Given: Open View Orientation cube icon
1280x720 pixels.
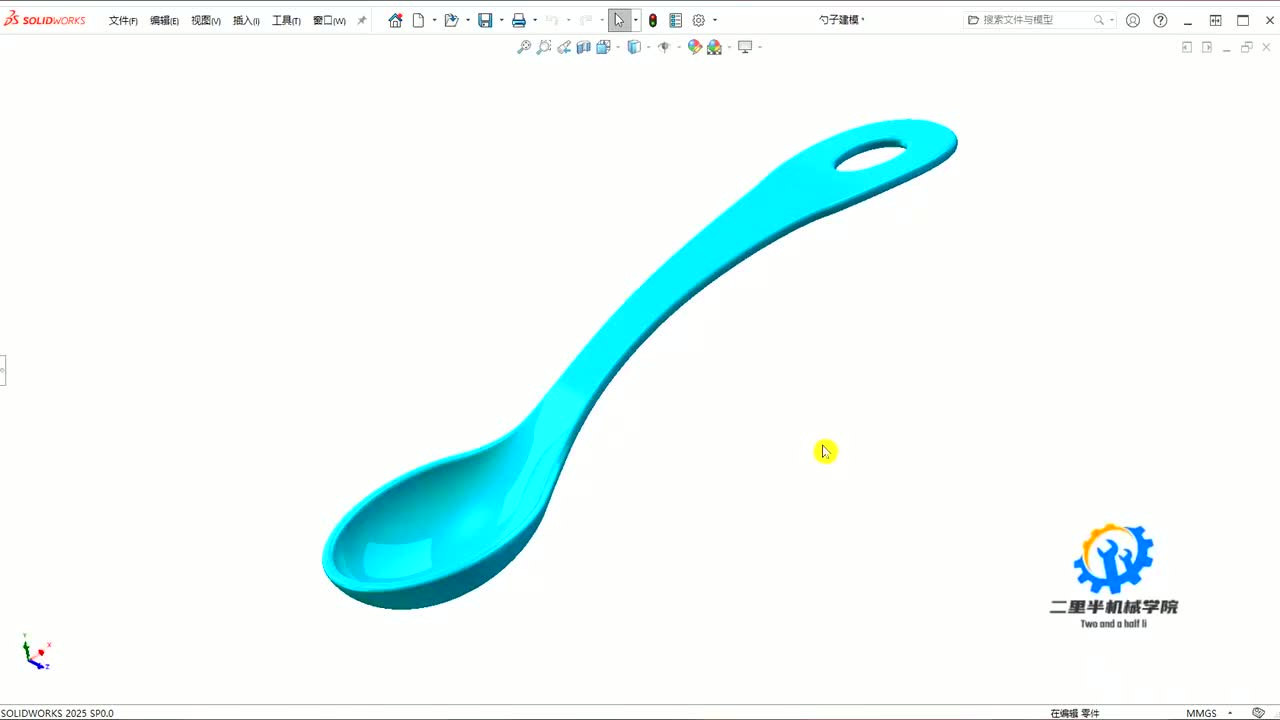Looking at the screenshot, I should point(603,47).
